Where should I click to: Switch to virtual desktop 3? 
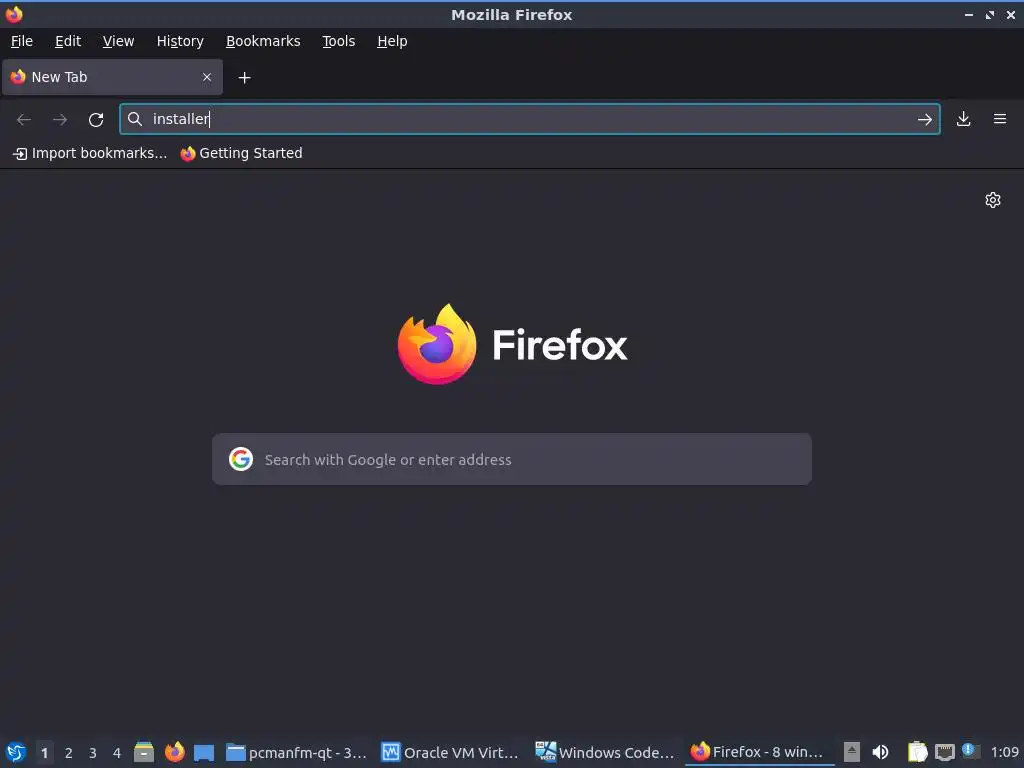[93, 753]
